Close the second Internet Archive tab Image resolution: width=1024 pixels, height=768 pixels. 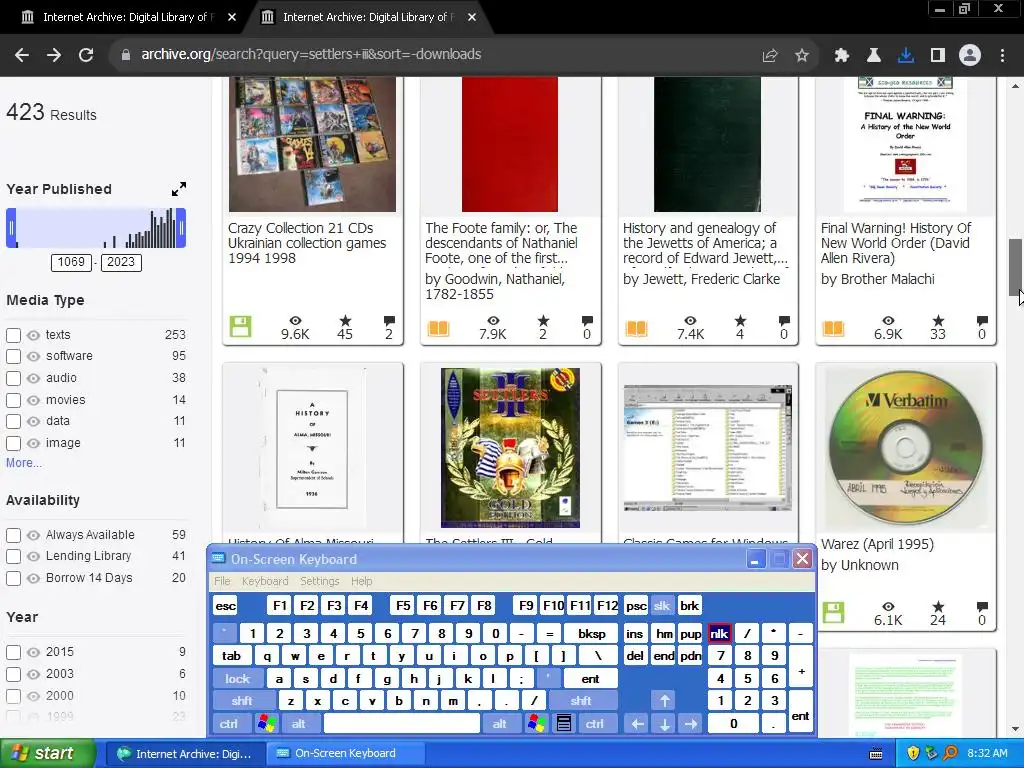click(472, 17)
